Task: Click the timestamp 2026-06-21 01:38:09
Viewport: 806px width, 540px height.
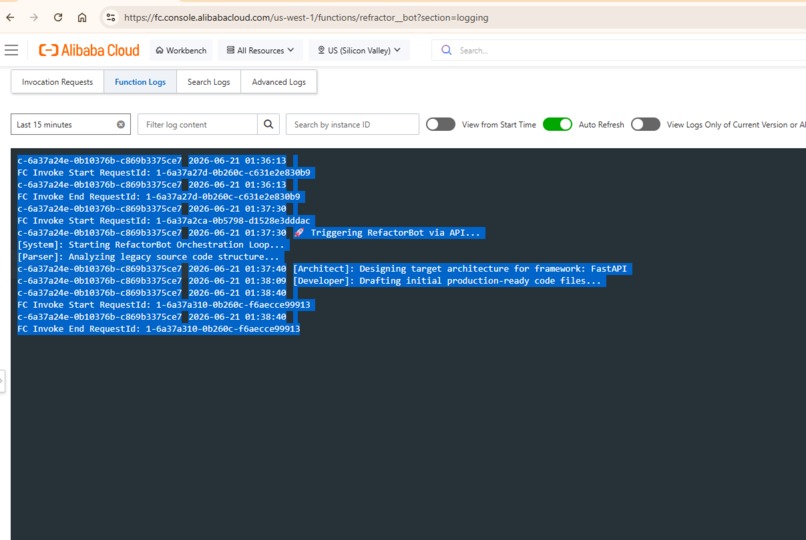Action: point(237,281)
